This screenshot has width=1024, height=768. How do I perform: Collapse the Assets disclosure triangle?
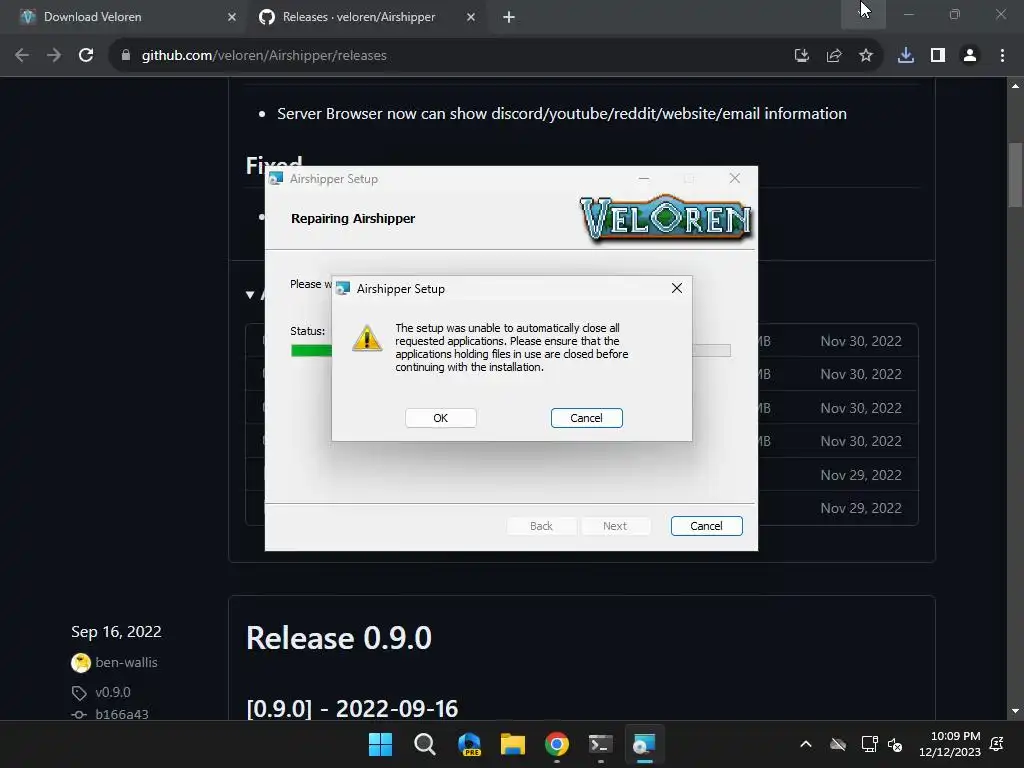click(x=249, y=295)
